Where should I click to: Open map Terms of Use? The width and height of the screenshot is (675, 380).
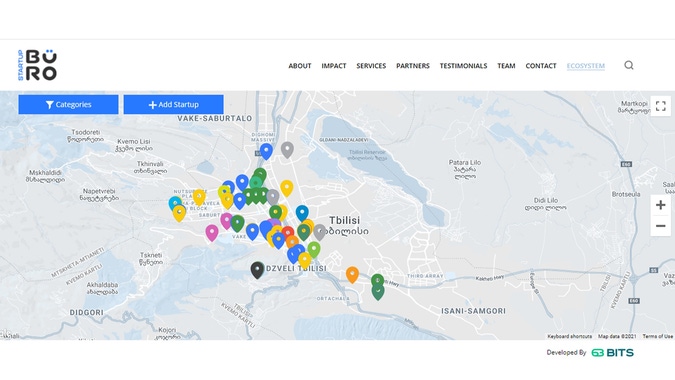point(657,336)
